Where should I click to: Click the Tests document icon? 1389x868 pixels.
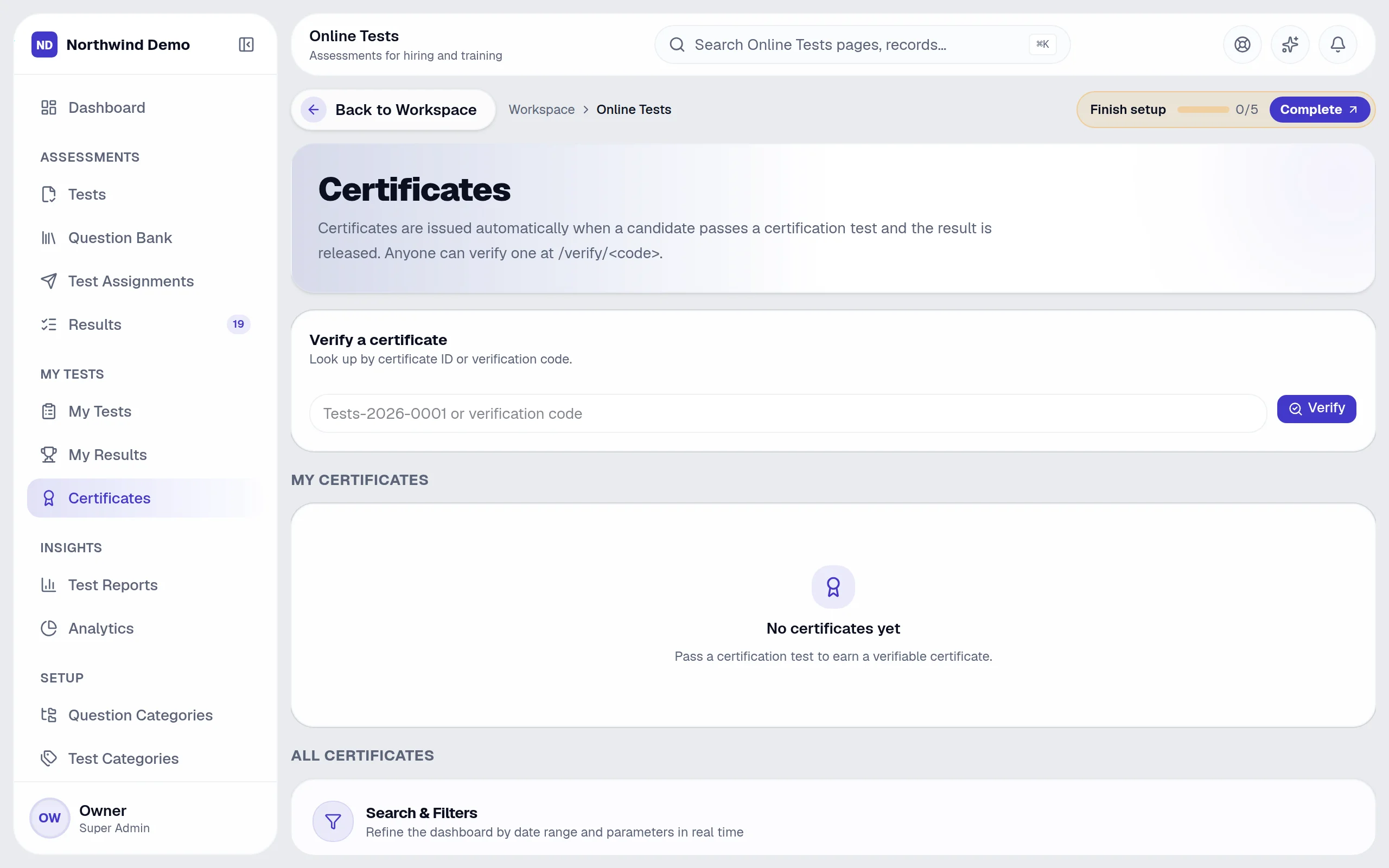click(49, 195)
